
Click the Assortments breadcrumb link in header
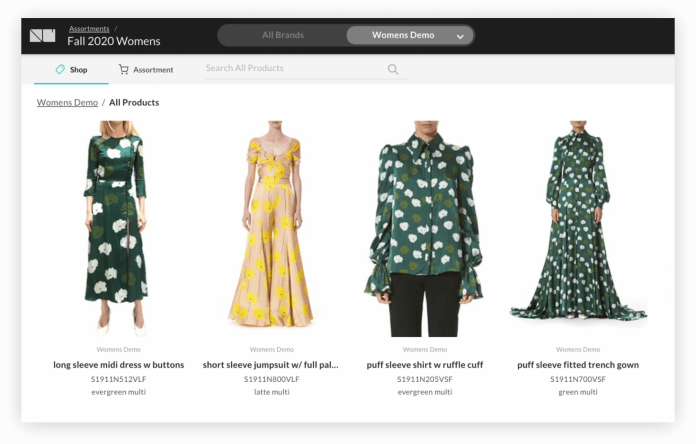coord(89,29)
